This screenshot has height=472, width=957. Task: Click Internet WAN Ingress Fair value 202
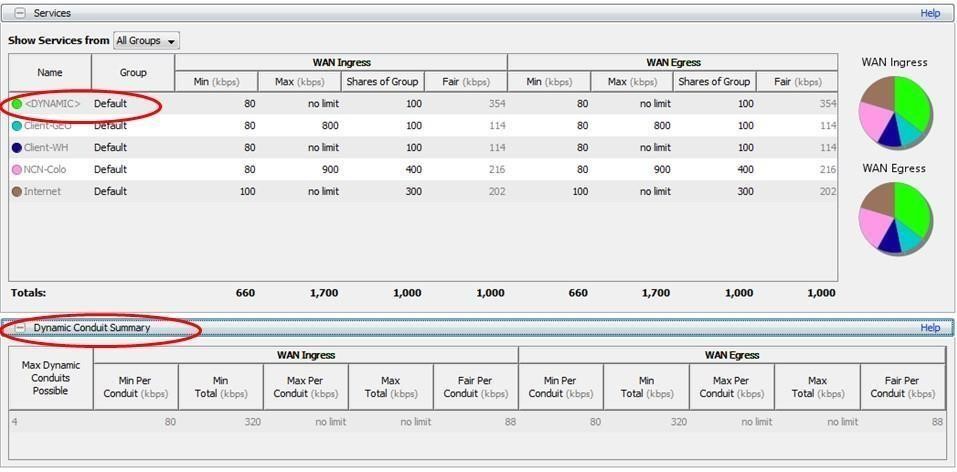click(496, 192)
